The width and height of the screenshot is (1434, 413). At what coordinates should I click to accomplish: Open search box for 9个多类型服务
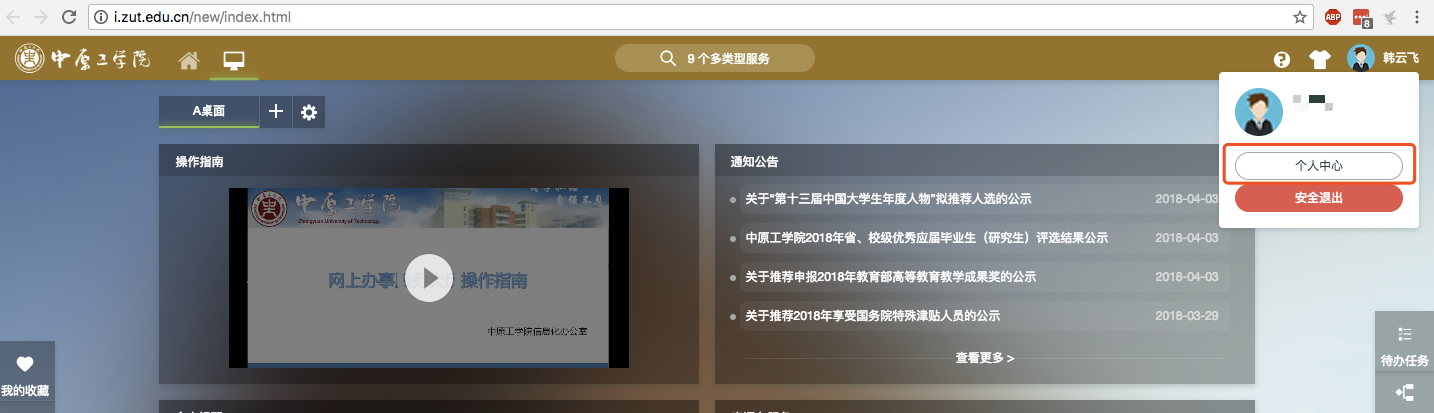714,58
